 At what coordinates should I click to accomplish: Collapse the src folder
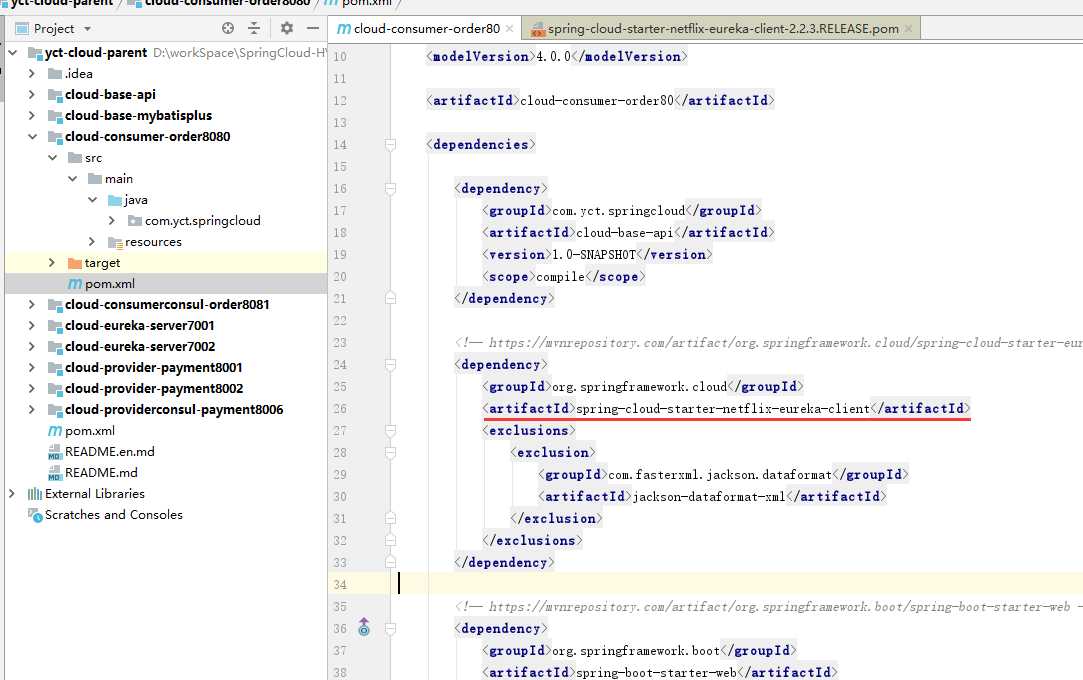click(52, 157)
